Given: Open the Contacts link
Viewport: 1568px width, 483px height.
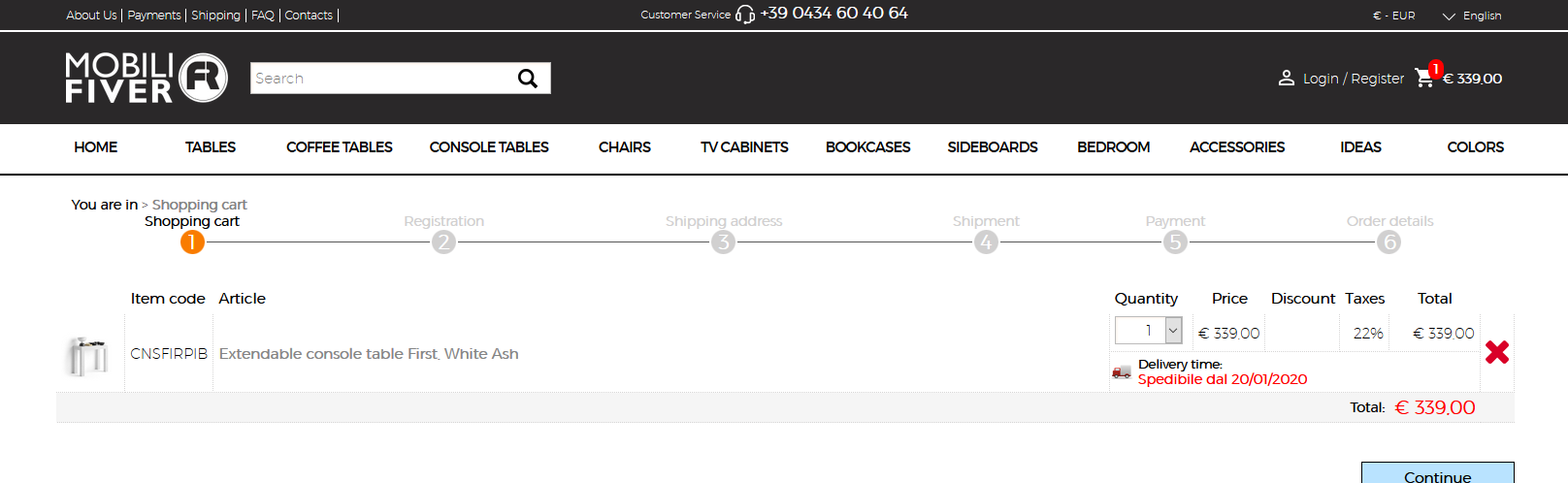Looking at the screenshot, I should click(309, 16).
